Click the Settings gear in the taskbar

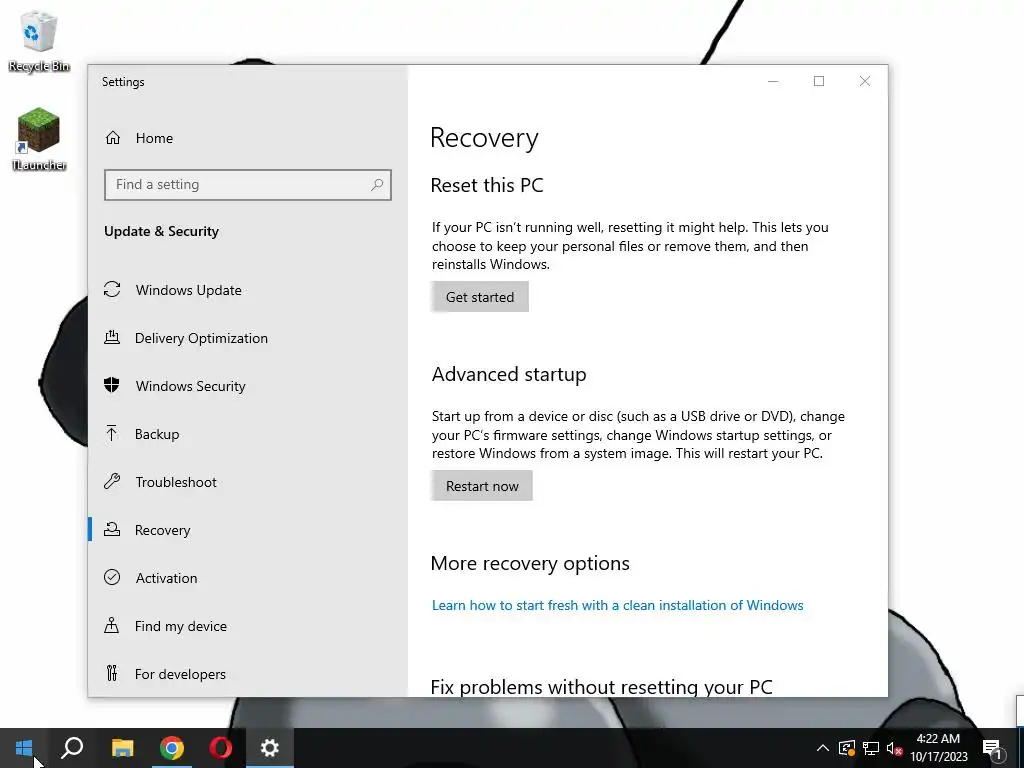(x=270, y=748)
